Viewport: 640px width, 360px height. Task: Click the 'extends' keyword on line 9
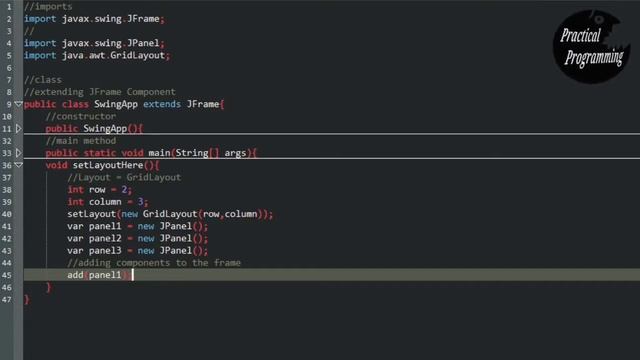pyautogui.click(x=162, y=104)
